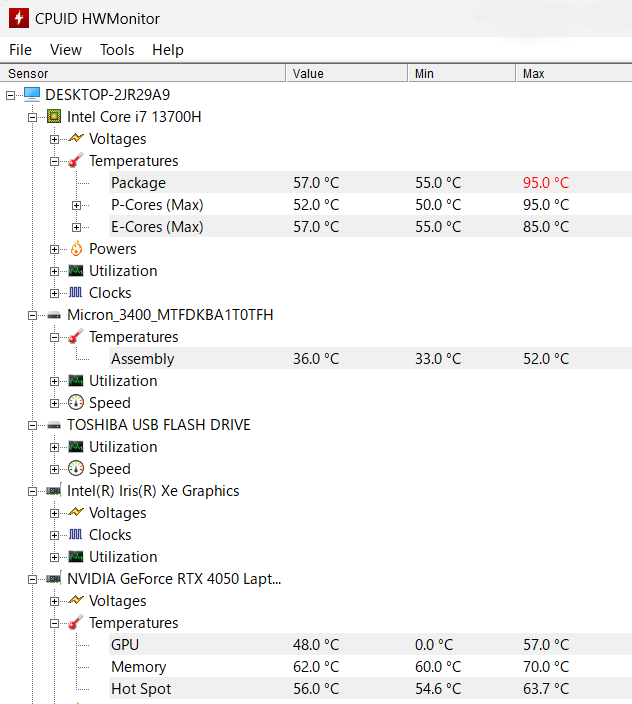Collapse the Intel(R) Iris(R) Xe Graphics node
Viewport: 632px width, 704px height.
32,491
